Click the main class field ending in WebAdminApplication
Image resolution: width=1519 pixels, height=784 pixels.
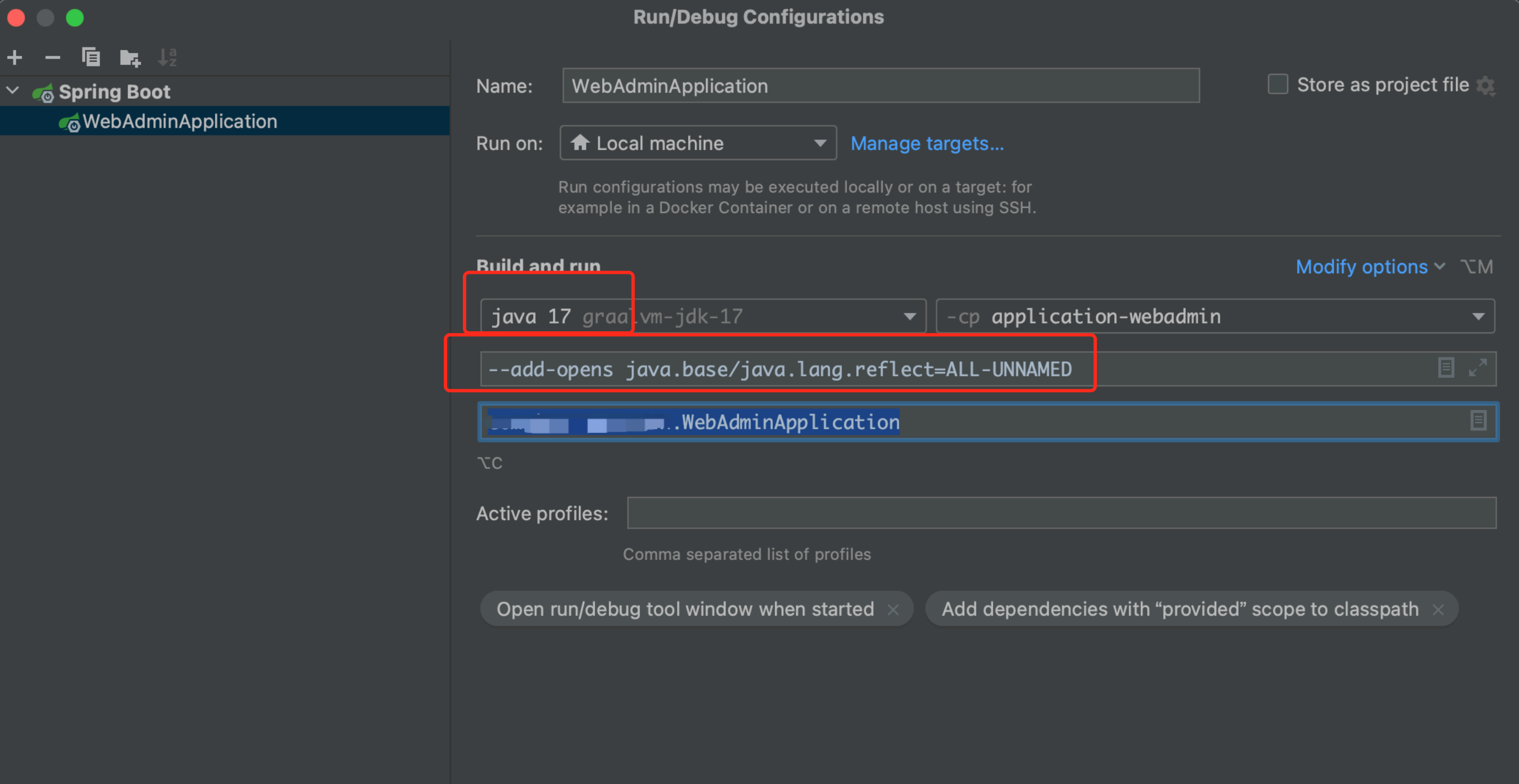988,422
